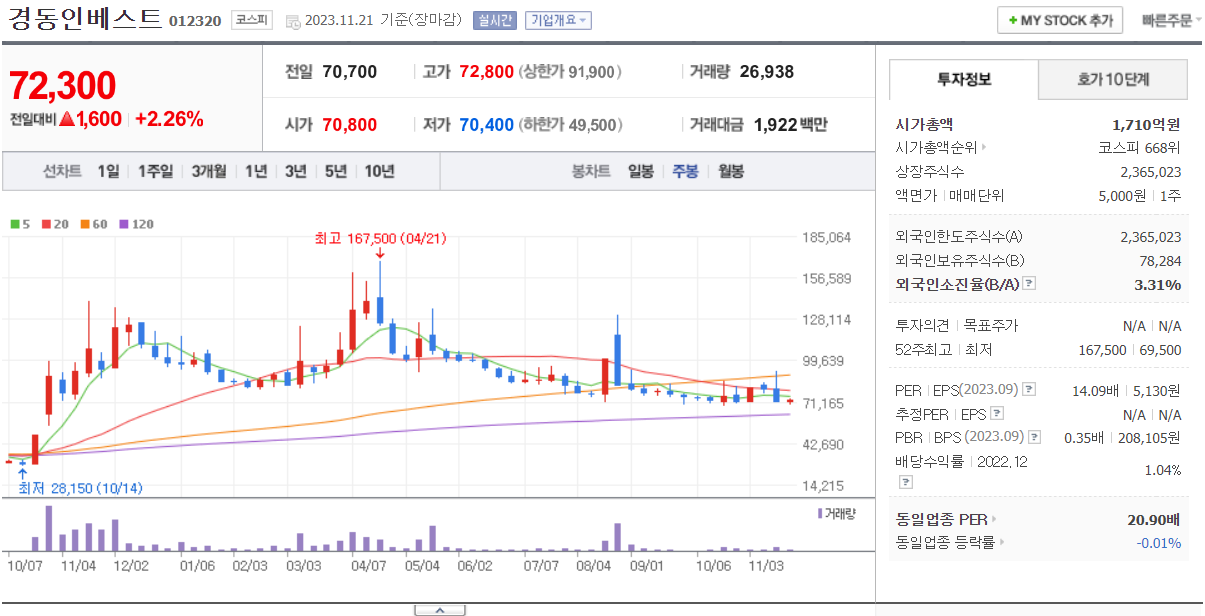Click the 거래량 value 26,938
Image resolution: width=1205 pixels, height=616 pixels.
click(x=767, y=72)
